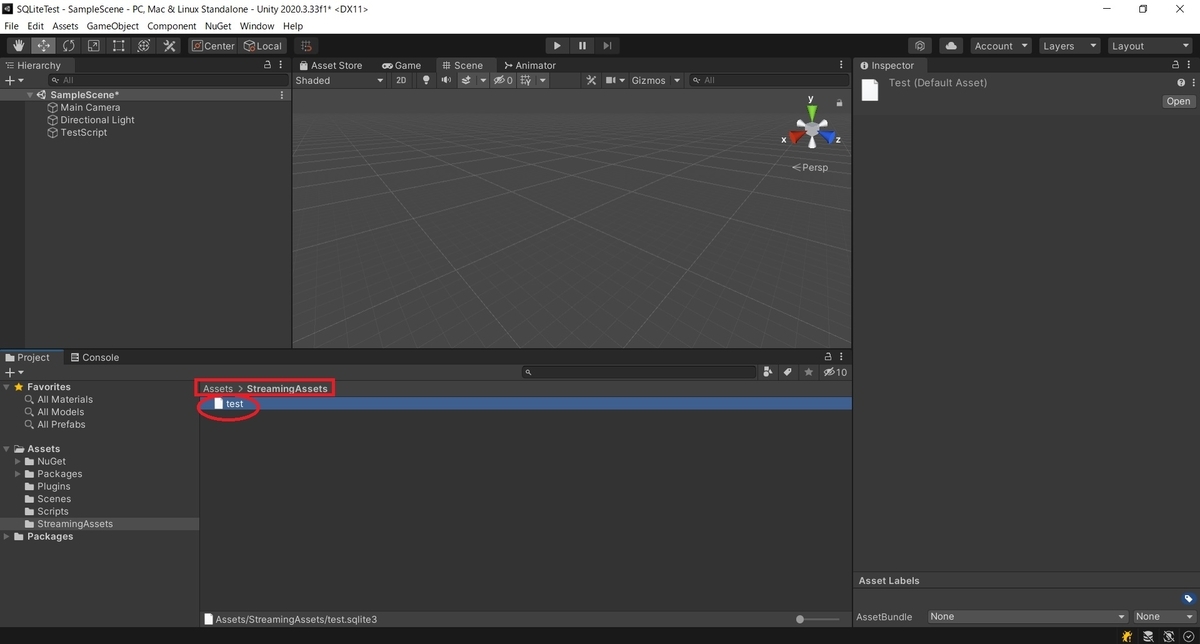The image size is (1200, 644).
Task: Open the Shaded draw mode dropdown
Action: [x=338, y=80]
